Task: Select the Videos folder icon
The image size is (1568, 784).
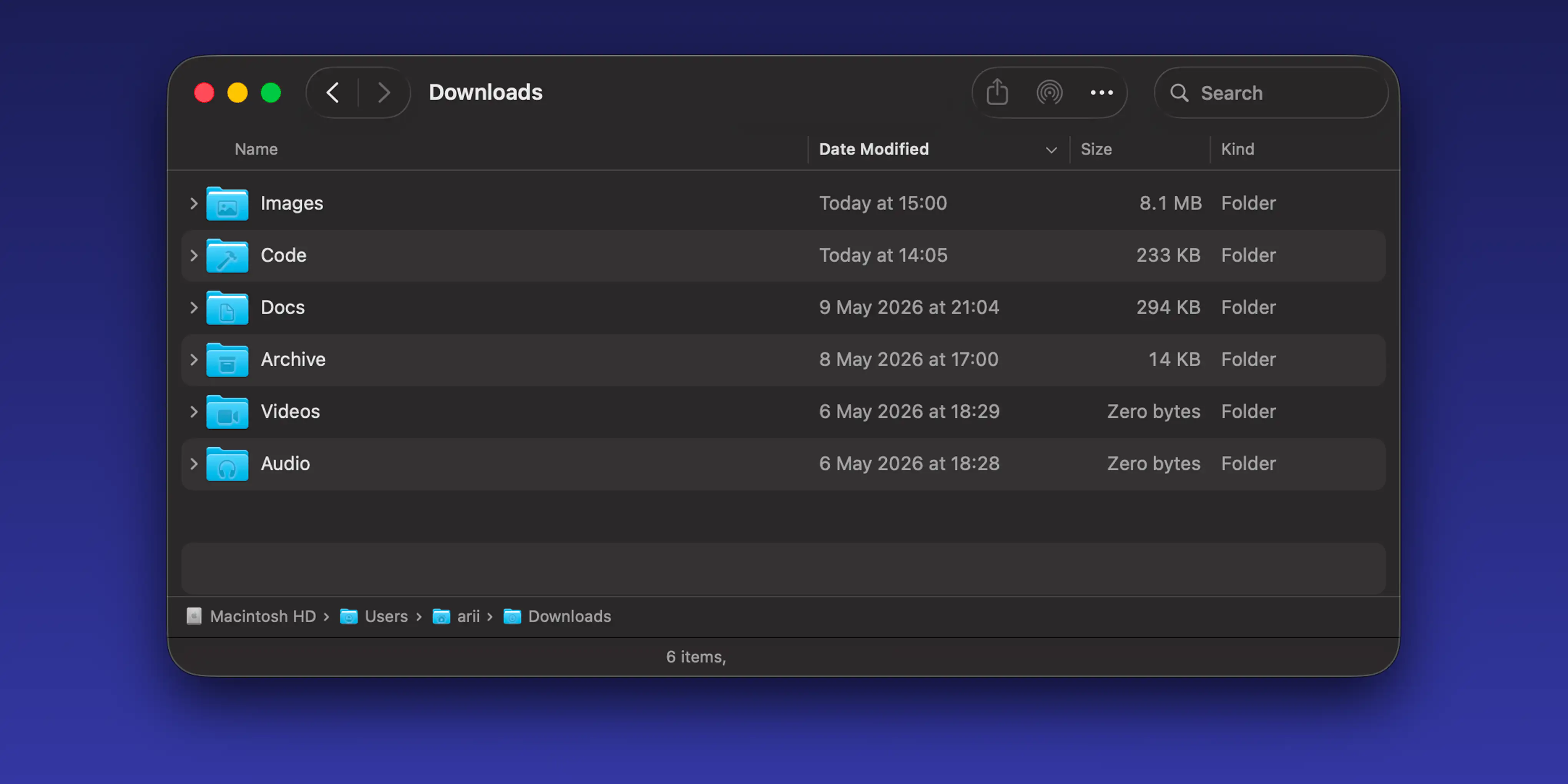Action: (227, 412)
